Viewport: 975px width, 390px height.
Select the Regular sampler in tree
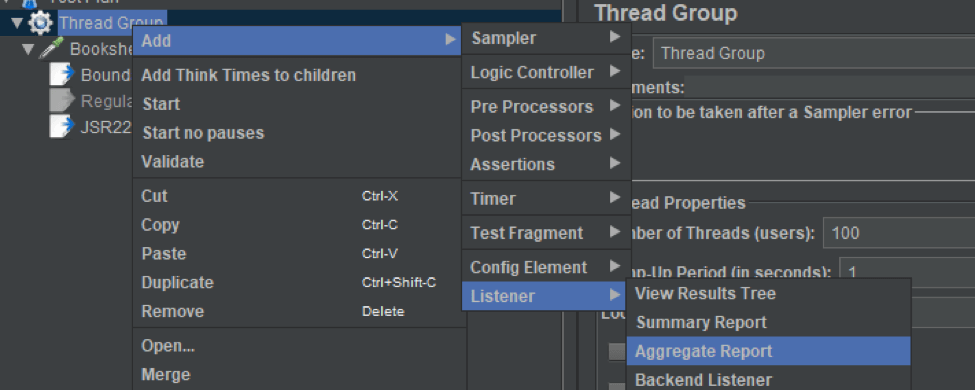(x=105, y=100)
